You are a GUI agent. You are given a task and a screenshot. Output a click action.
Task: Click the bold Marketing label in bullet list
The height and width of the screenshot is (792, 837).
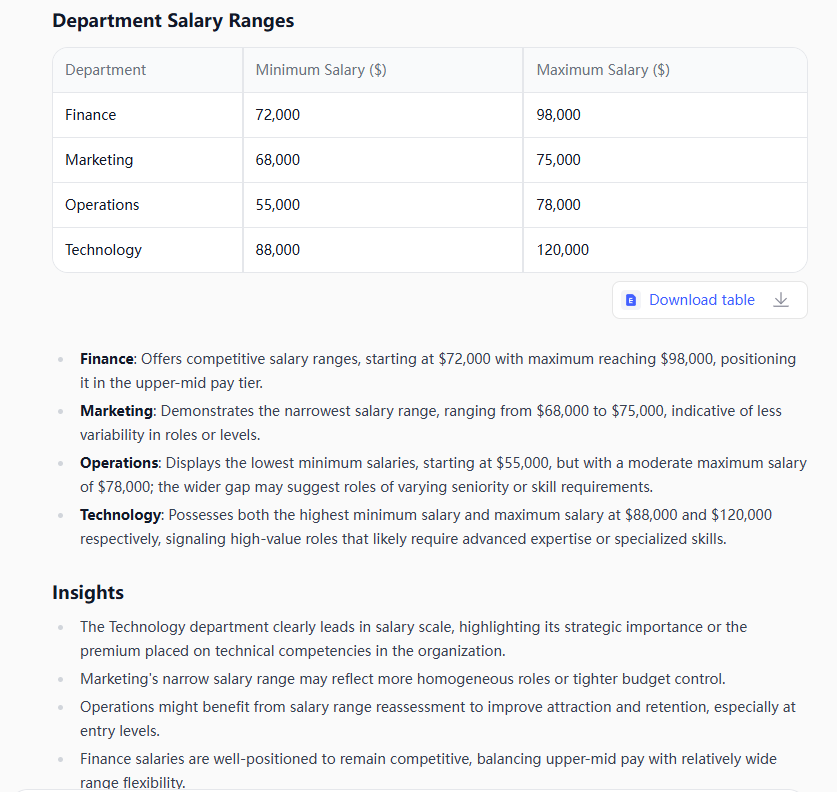[x=116, y=411]
